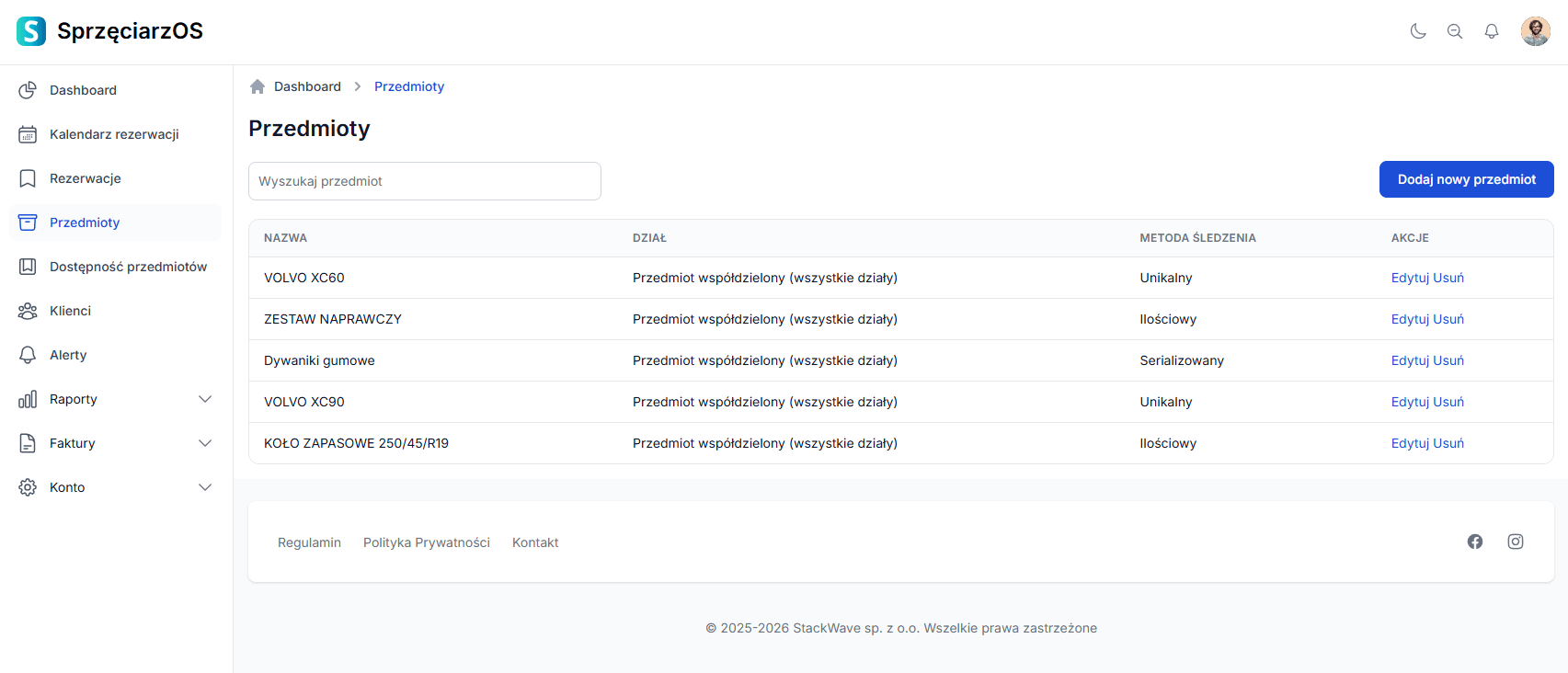This screenshot has height=673, width=1568.
Task: Expand the Konto section chevron
Action: click(x=205, y=487)
